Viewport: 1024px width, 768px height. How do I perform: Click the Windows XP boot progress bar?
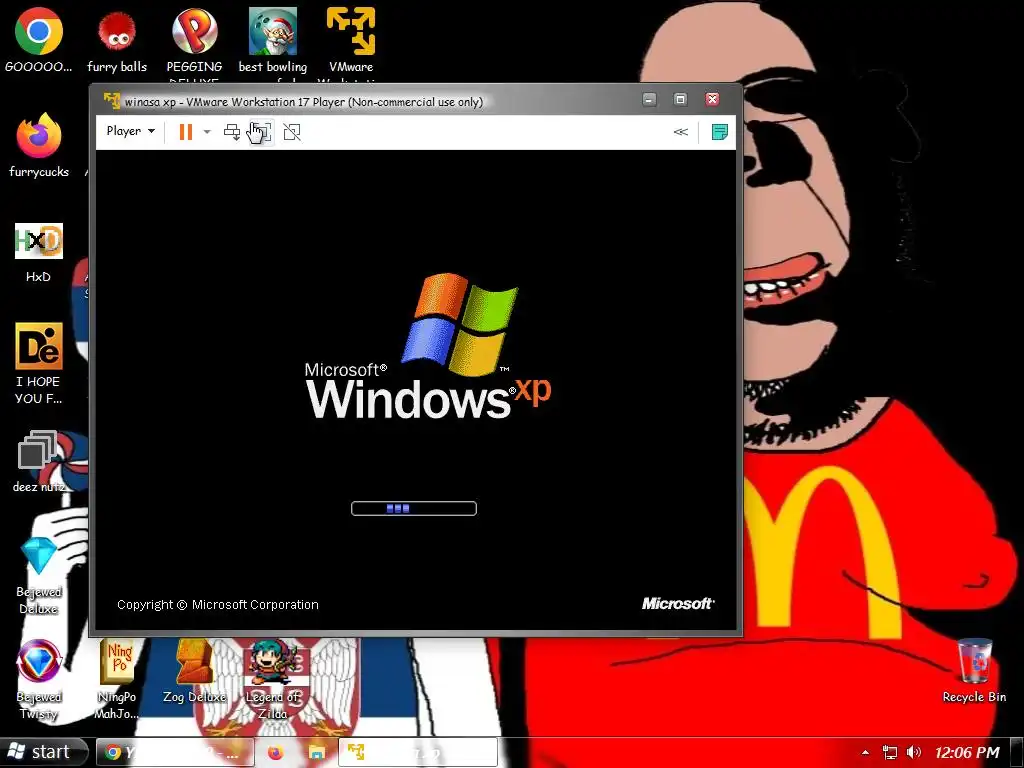point(414,508)
